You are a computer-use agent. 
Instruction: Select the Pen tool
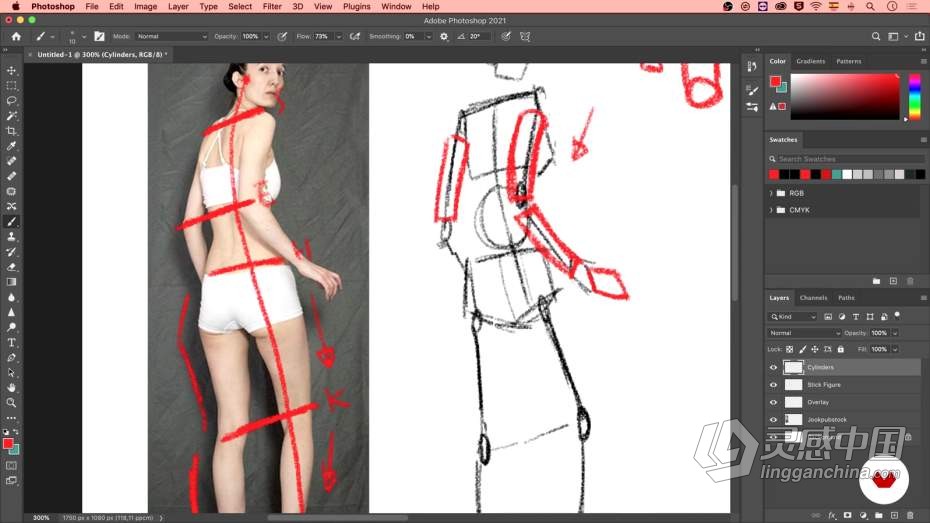pos(11,358)
